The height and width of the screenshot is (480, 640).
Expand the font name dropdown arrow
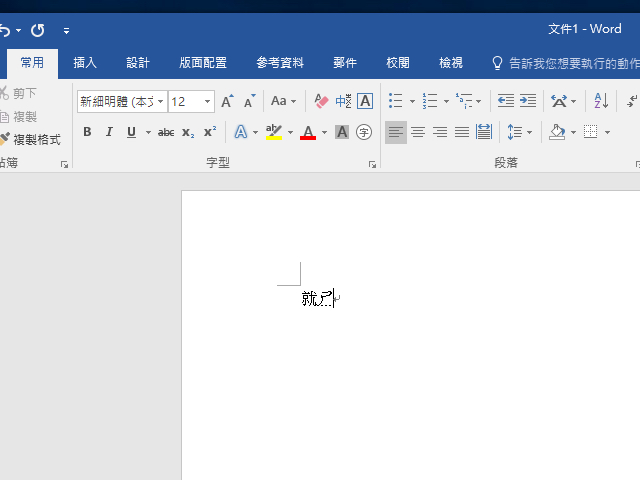(x=161, y=101)
